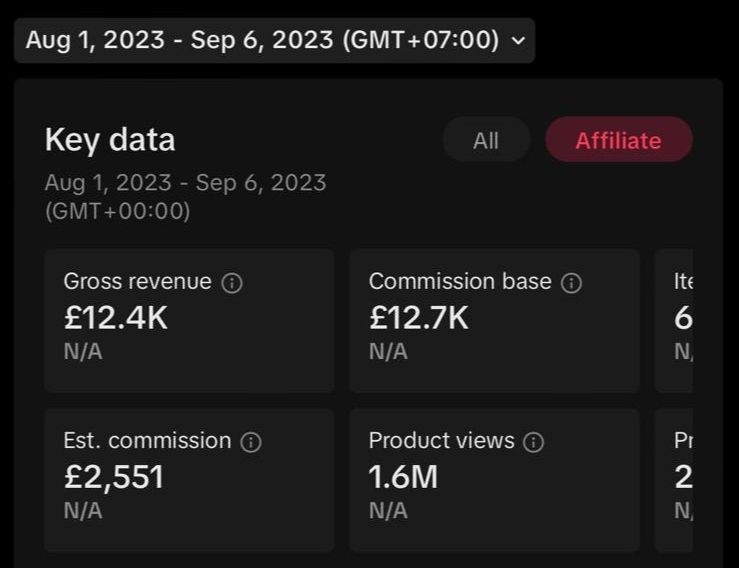The image size is (739, 568).
Task: Click info icon beside Commission base
Action: pyautogui.click(x=572, y=283)
